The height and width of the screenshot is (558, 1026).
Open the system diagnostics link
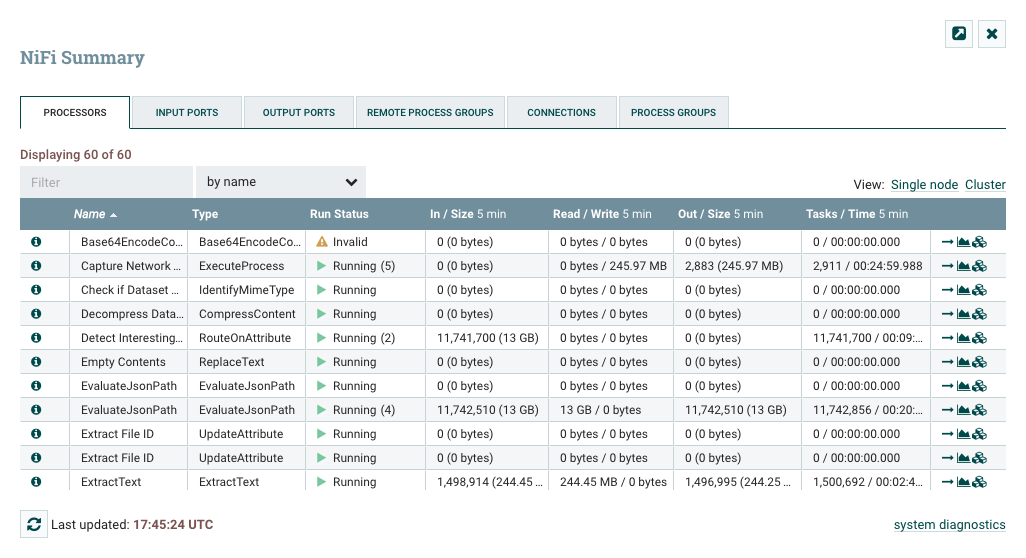click(x=949, y=525)
